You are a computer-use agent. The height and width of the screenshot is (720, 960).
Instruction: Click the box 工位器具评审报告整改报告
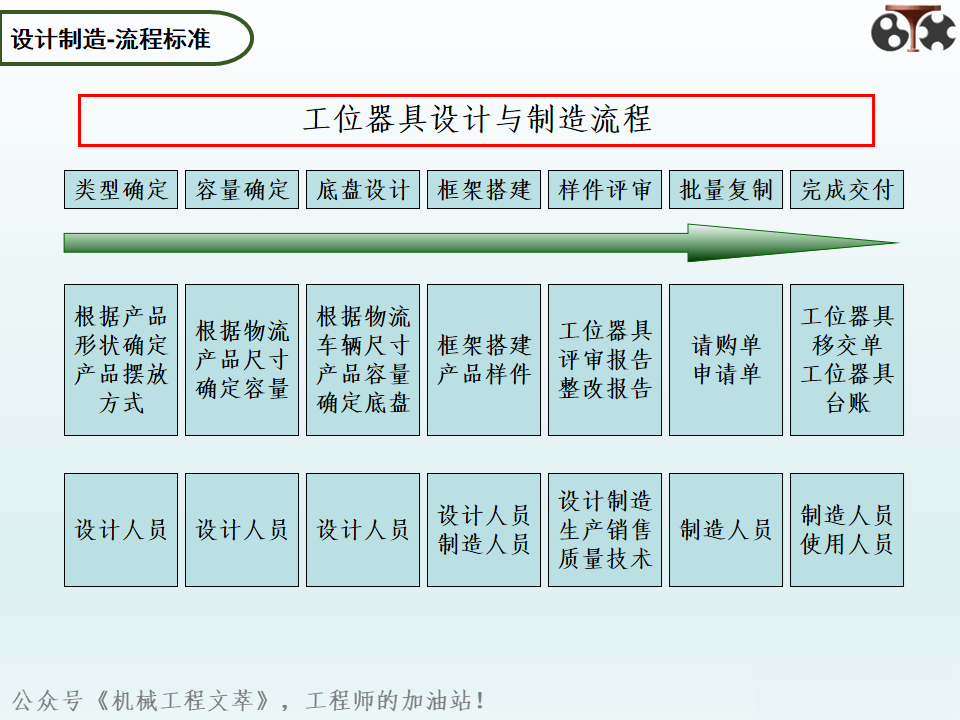[605, 360]
